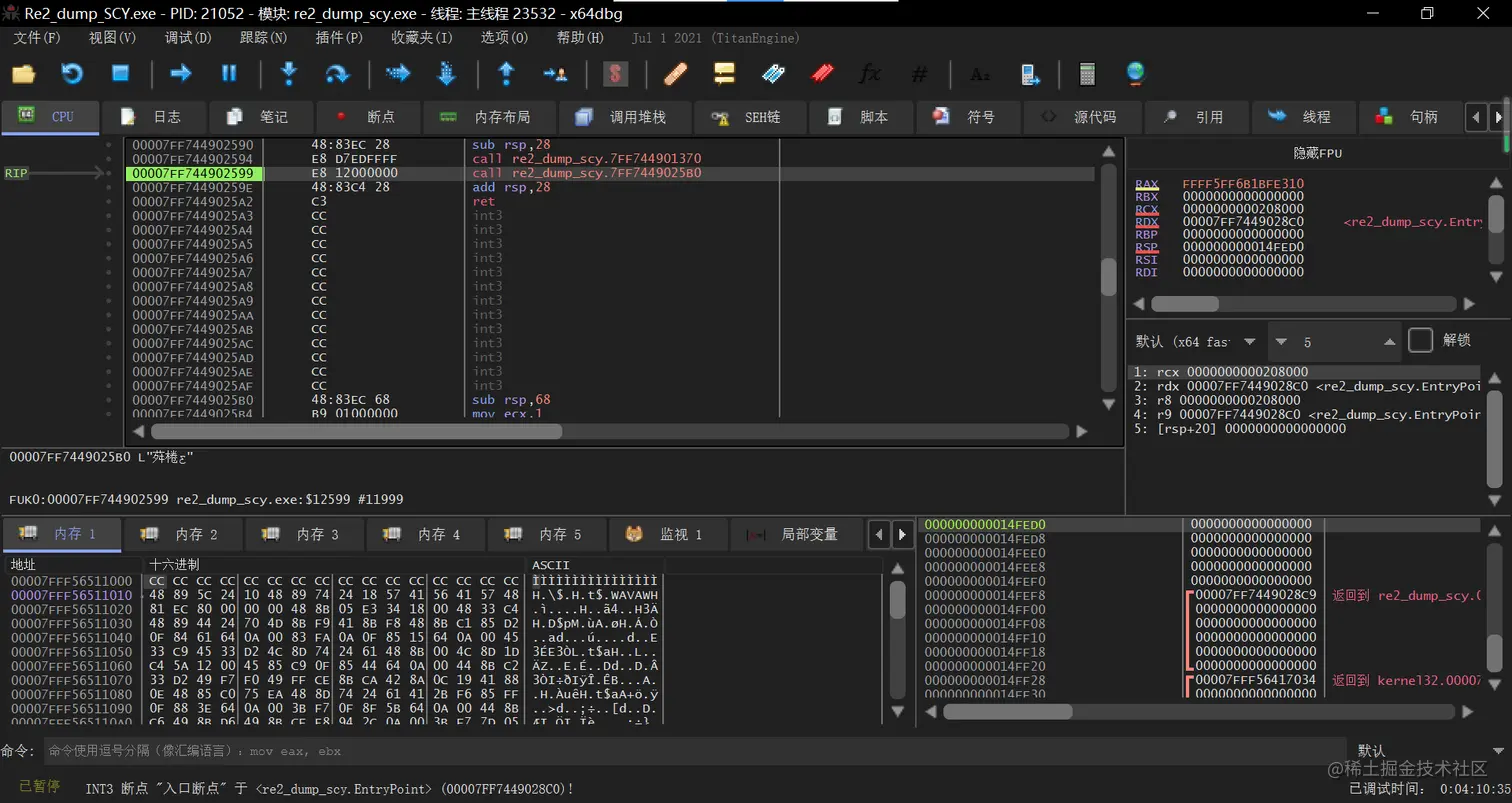Click the registers panel horizontal scrollbar thumb

tap(1185, 303)
